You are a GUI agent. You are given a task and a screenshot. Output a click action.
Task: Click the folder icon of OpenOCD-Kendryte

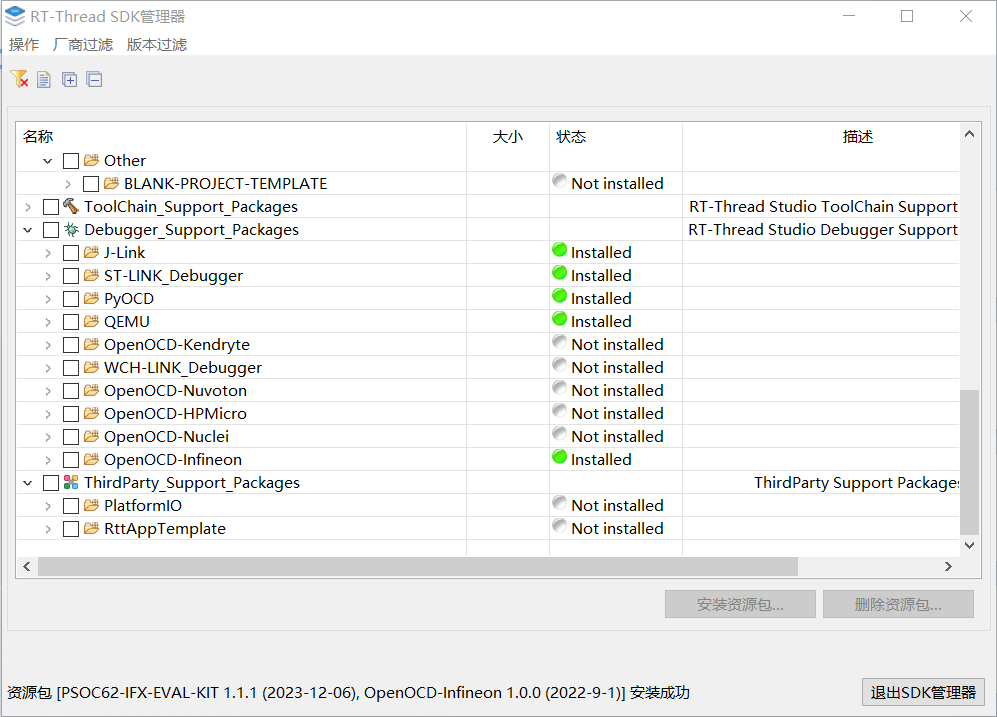pos(92,344)
